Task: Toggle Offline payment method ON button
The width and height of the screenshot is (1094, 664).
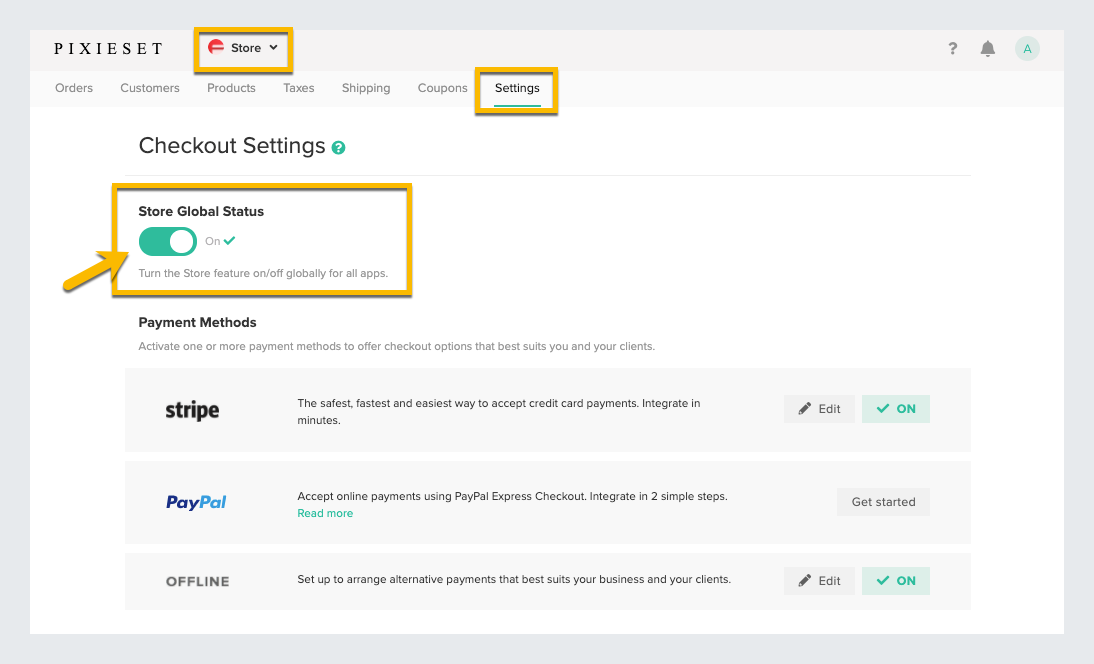Action: tap(896, 580)
